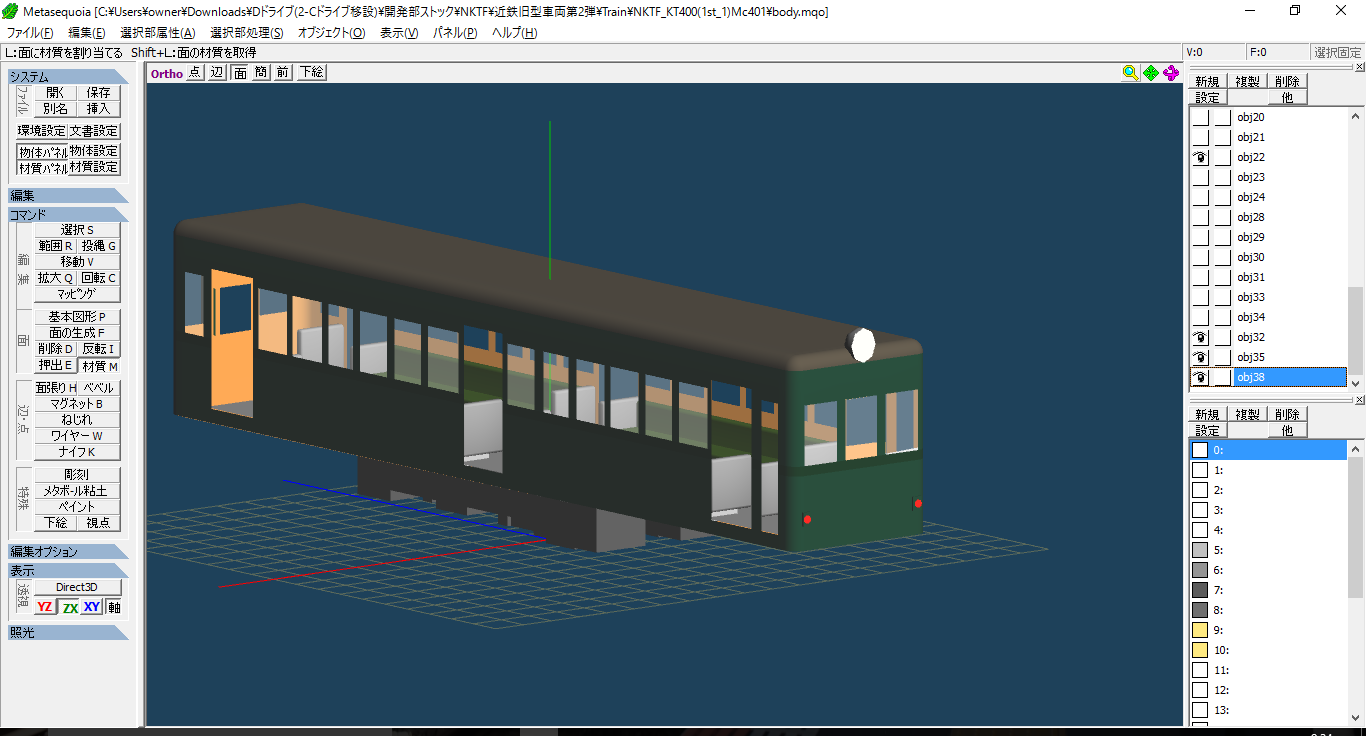Switch to the ZX view
This screenshot has height=736, width=1366.
tap(69, 607)
